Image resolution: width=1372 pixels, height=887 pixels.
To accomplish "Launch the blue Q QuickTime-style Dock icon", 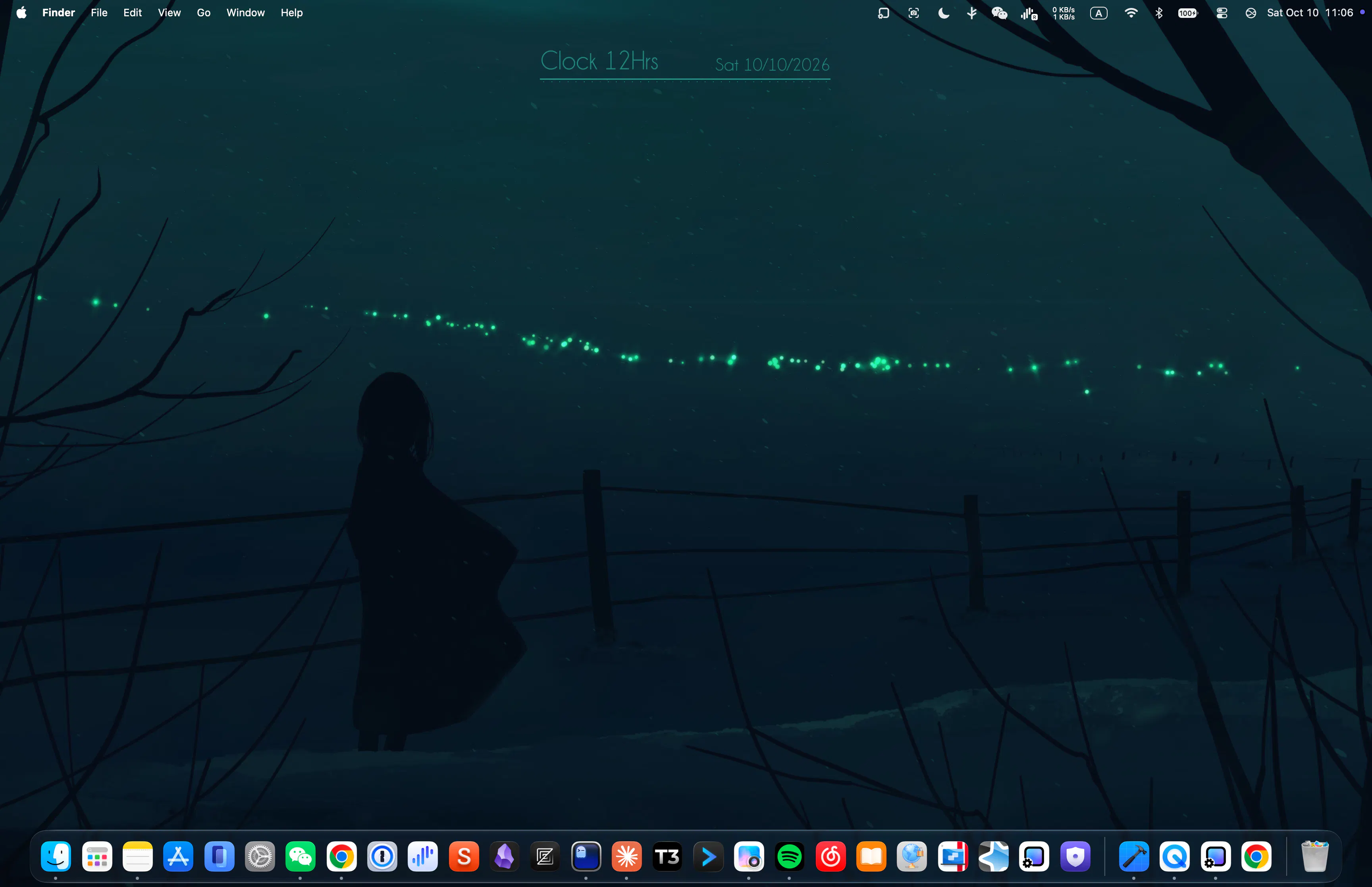I will (1175, 856).
